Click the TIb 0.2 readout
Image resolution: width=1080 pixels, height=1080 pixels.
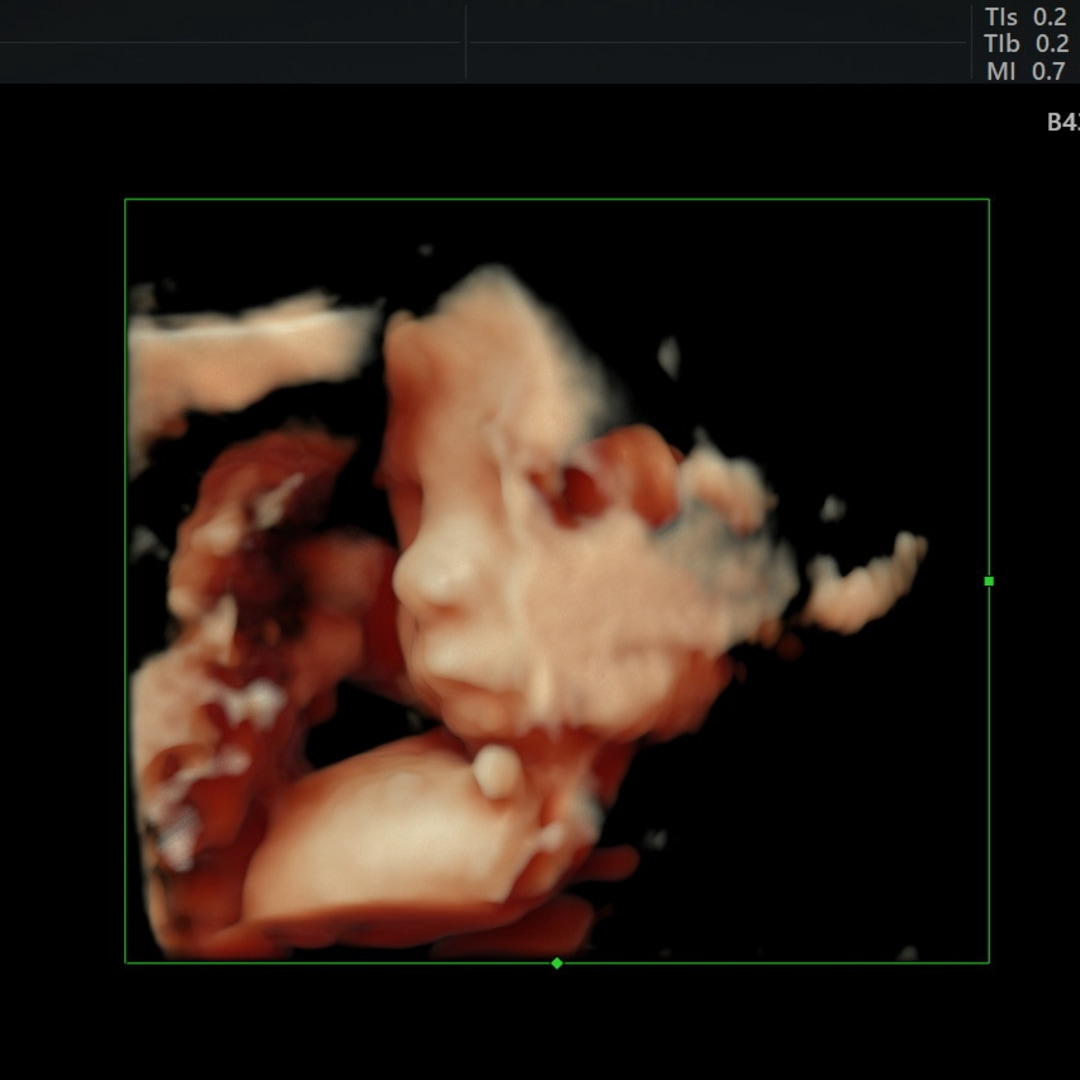(1026, 43)
